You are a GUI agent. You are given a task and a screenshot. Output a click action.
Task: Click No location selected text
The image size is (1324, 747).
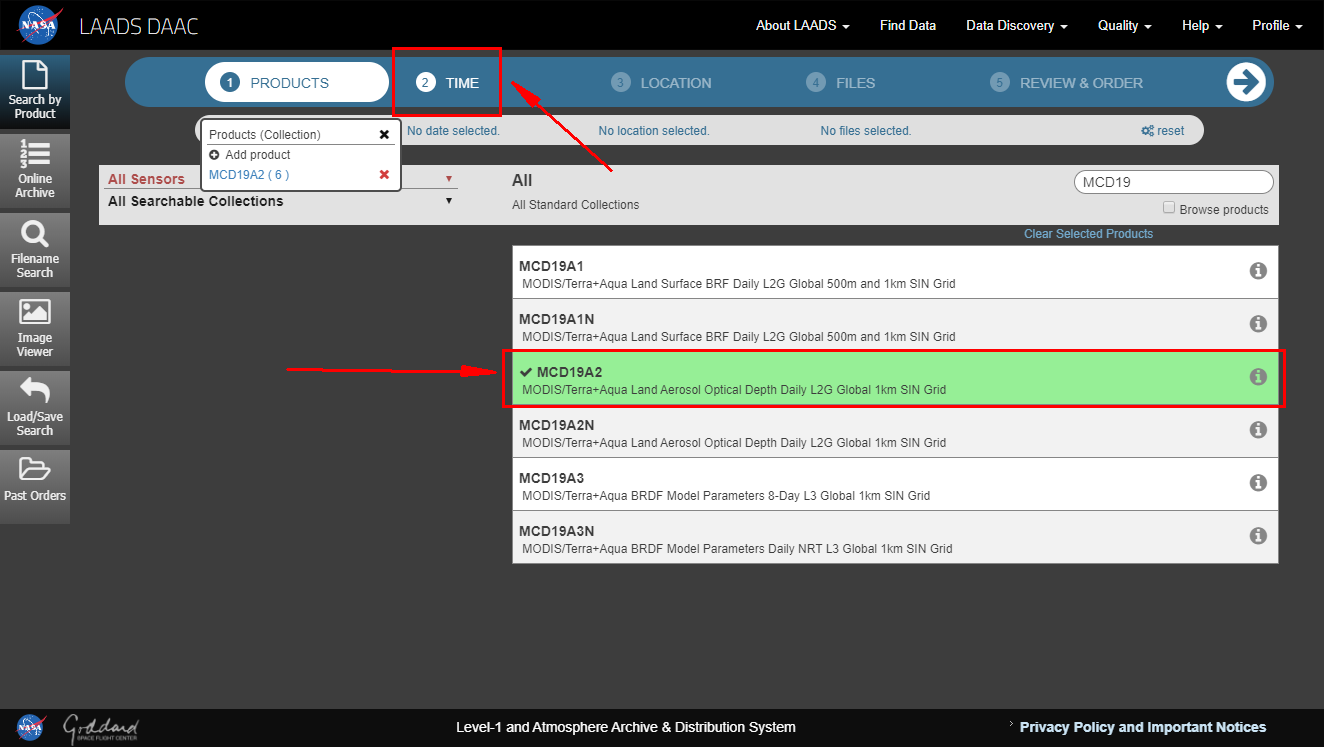click(x=654, y=131)
